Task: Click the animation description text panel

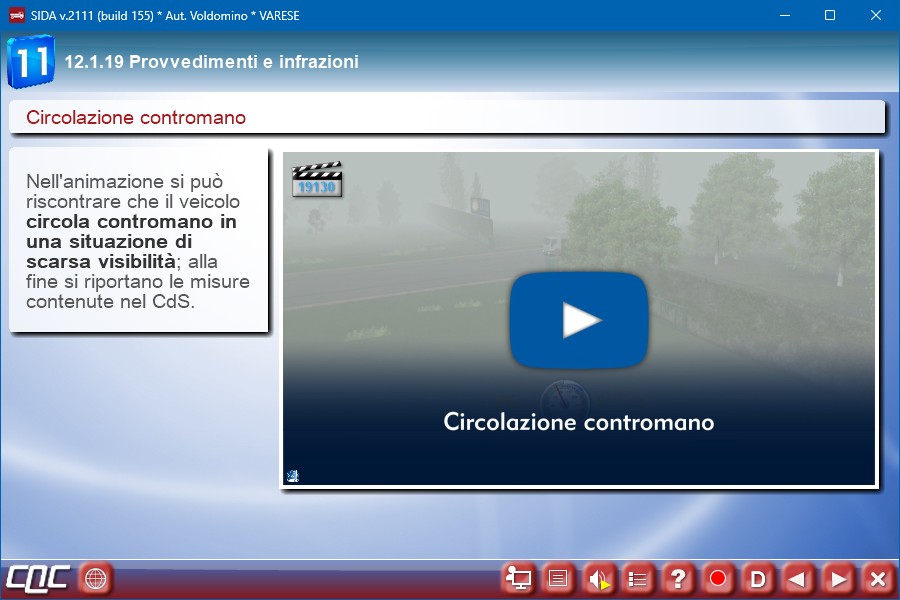Action: point(138,240)
